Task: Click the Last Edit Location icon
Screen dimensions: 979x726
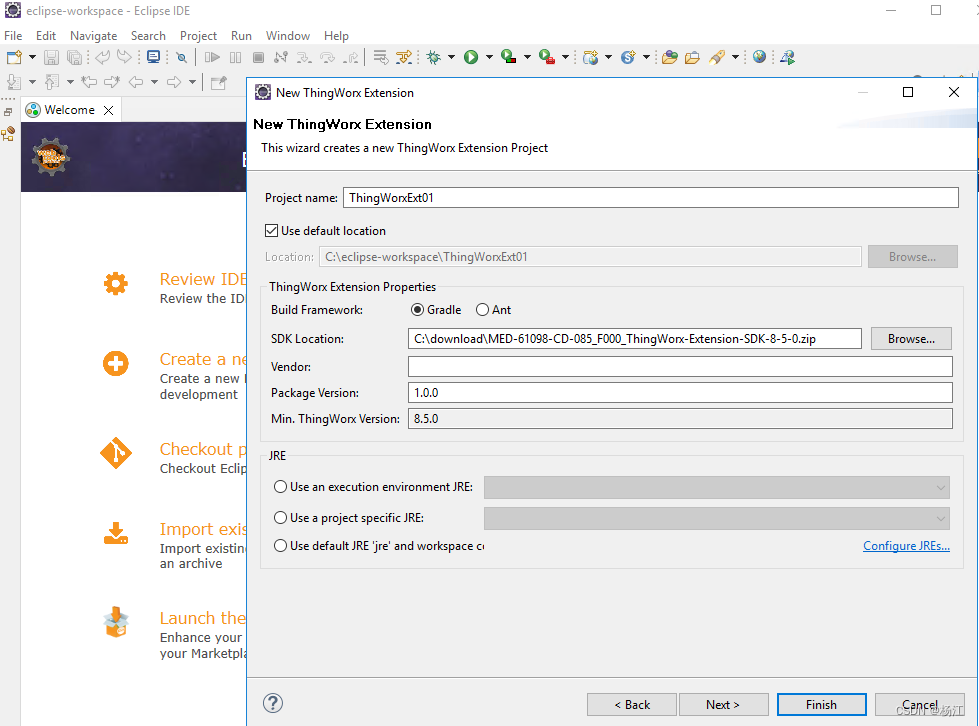Action: point(89,82)
